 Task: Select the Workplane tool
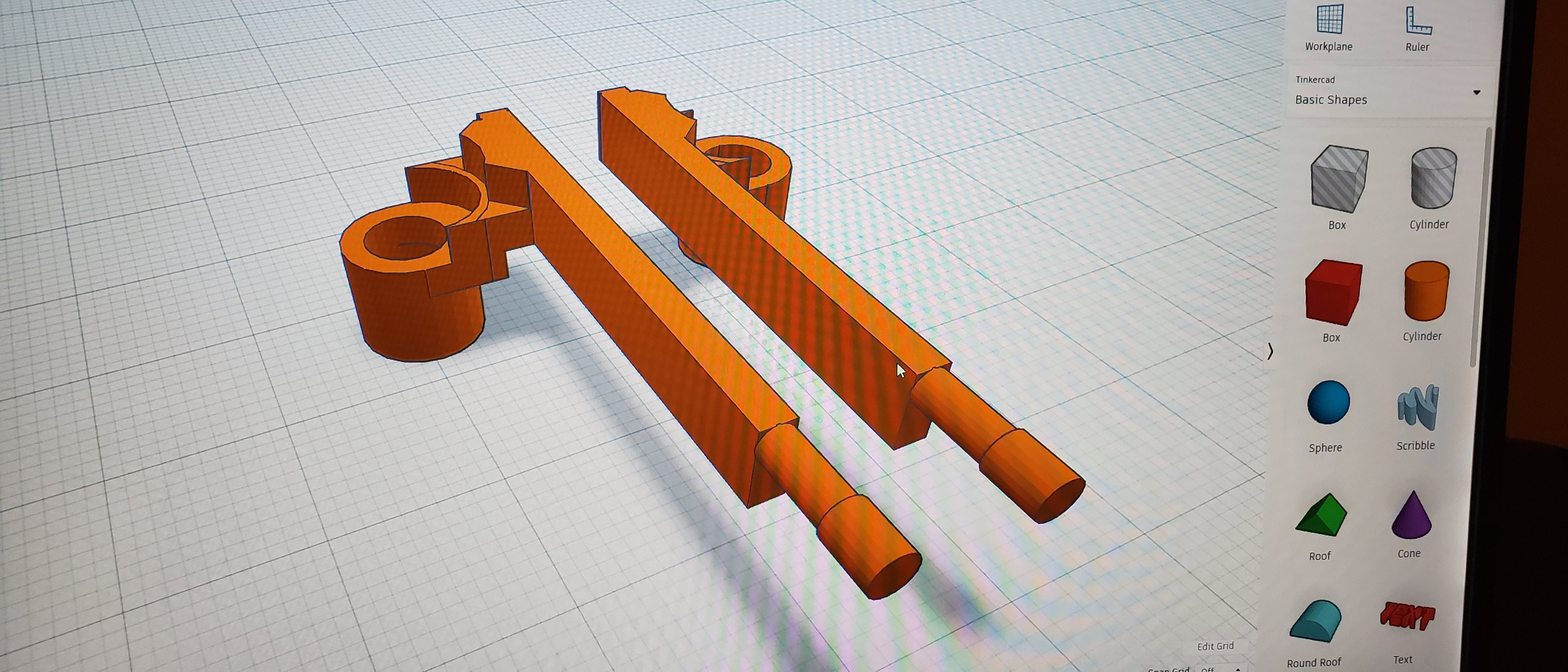(x=1329, y=27)
